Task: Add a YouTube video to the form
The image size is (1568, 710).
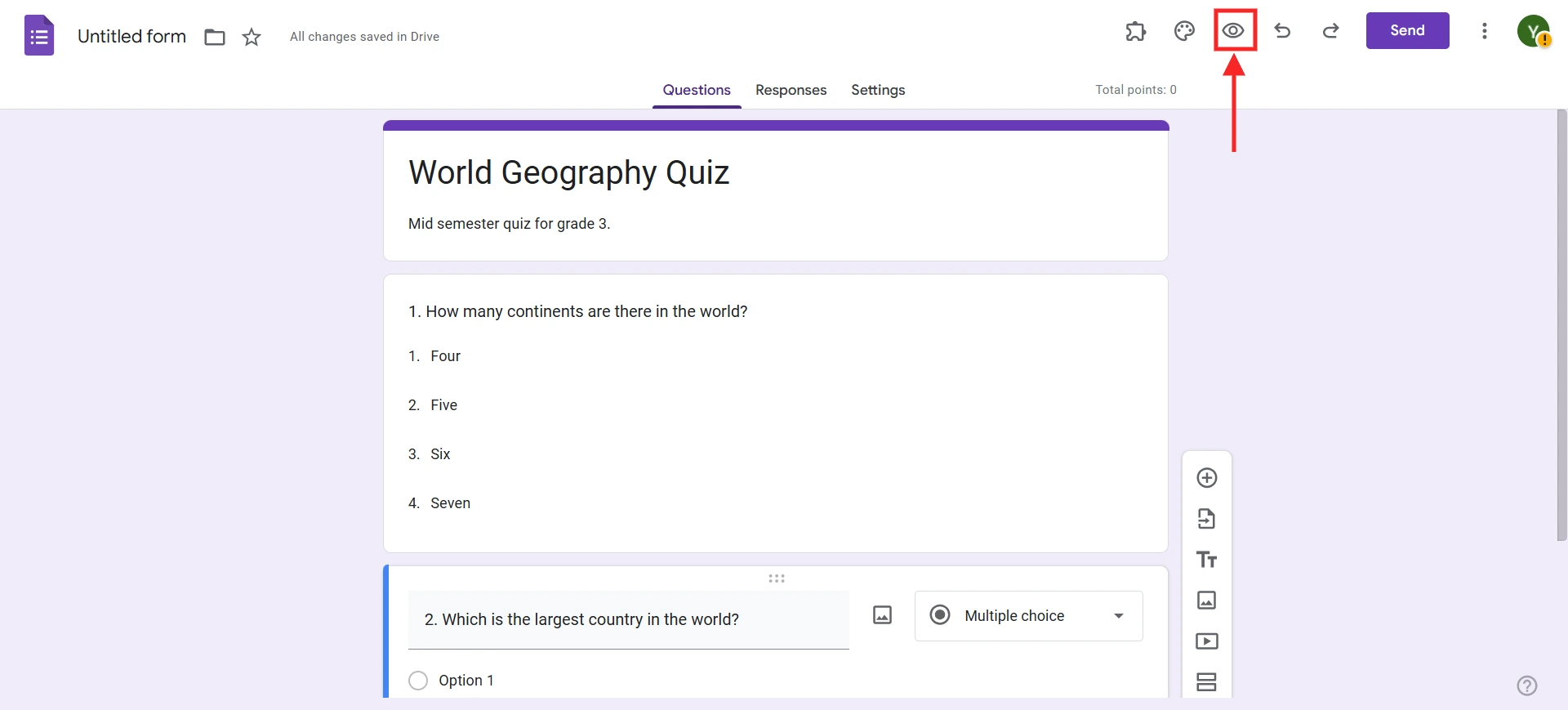Action: (x=1207, y=641)
